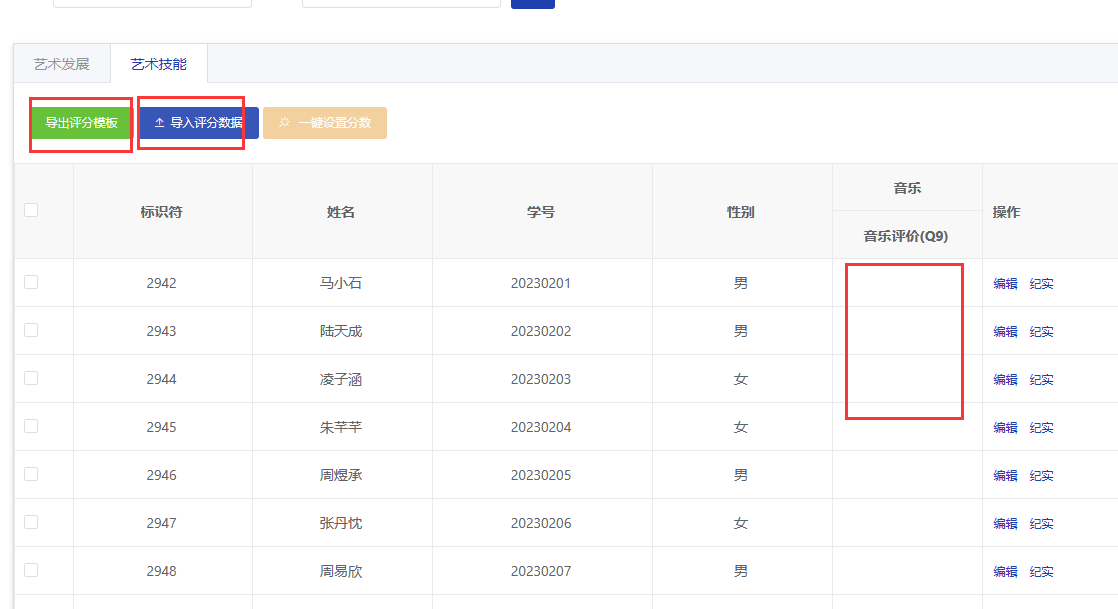1118x609 pixels.
Task: Check the checkbox for row 2945
Action: [31, 426]
